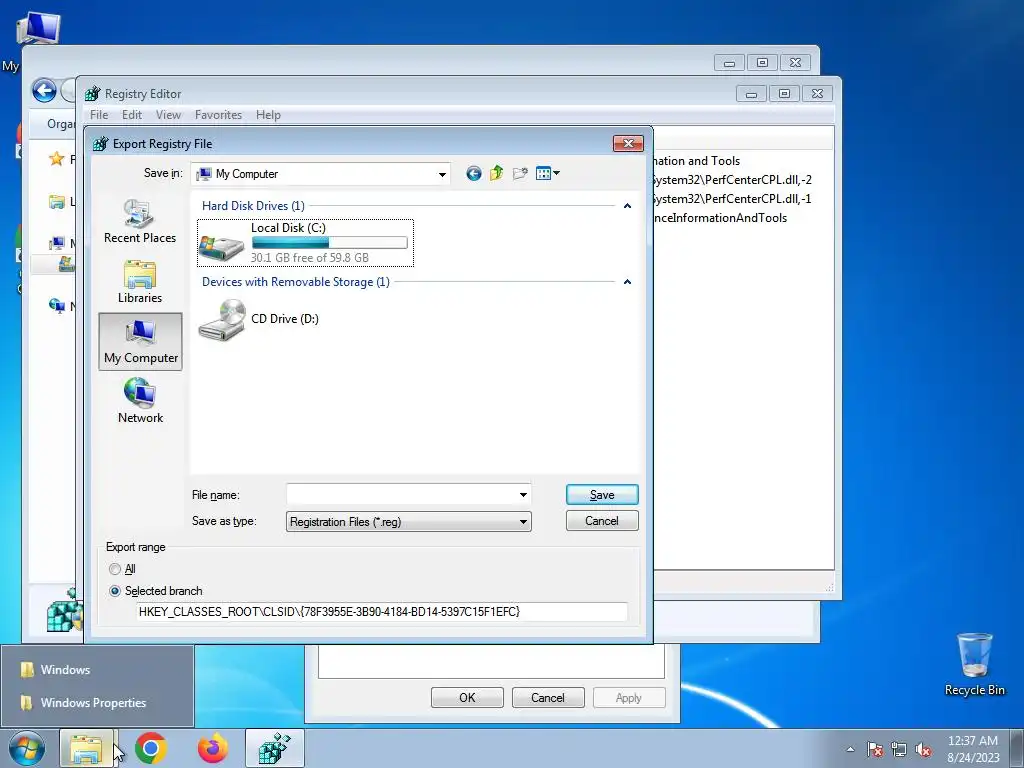Launch Google Chrome from the taskbar

click(151, 748)
